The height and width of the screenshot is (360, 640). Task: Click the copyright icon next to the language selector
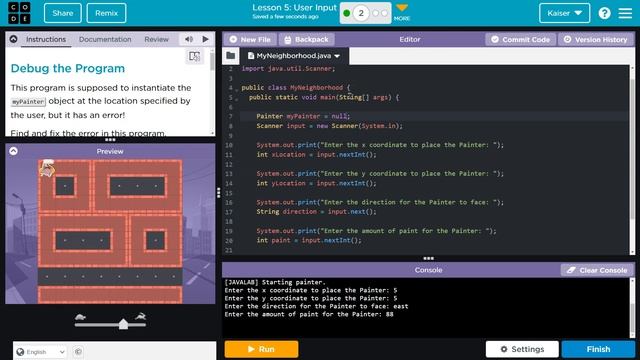coord(78,351)
